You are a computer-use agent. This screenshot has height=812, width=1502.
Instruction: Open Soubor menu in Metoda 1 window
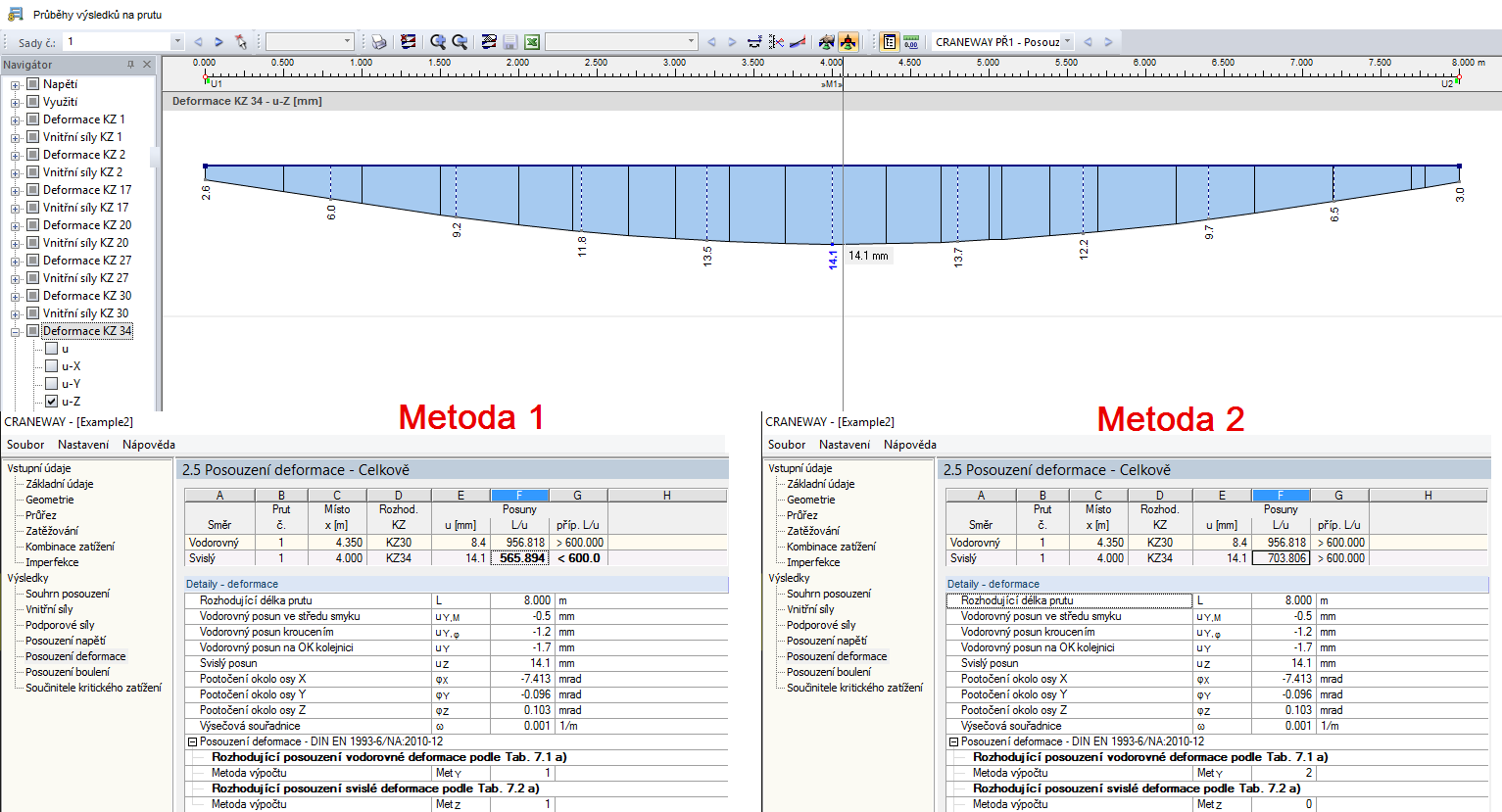[x=25, y=445]
